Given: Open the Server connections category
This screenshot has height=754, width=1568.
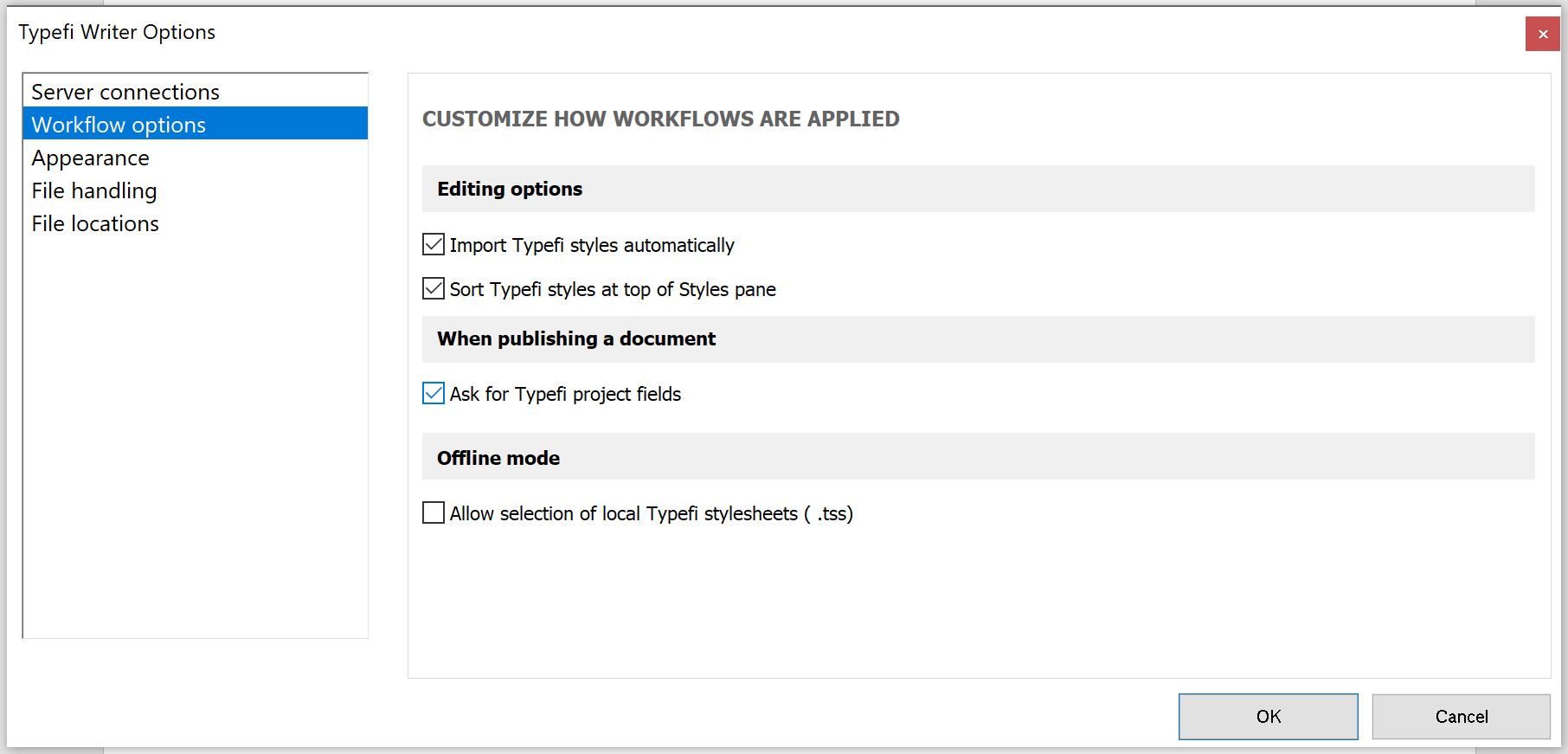Looking at the screenshot, I should point(195,91).
